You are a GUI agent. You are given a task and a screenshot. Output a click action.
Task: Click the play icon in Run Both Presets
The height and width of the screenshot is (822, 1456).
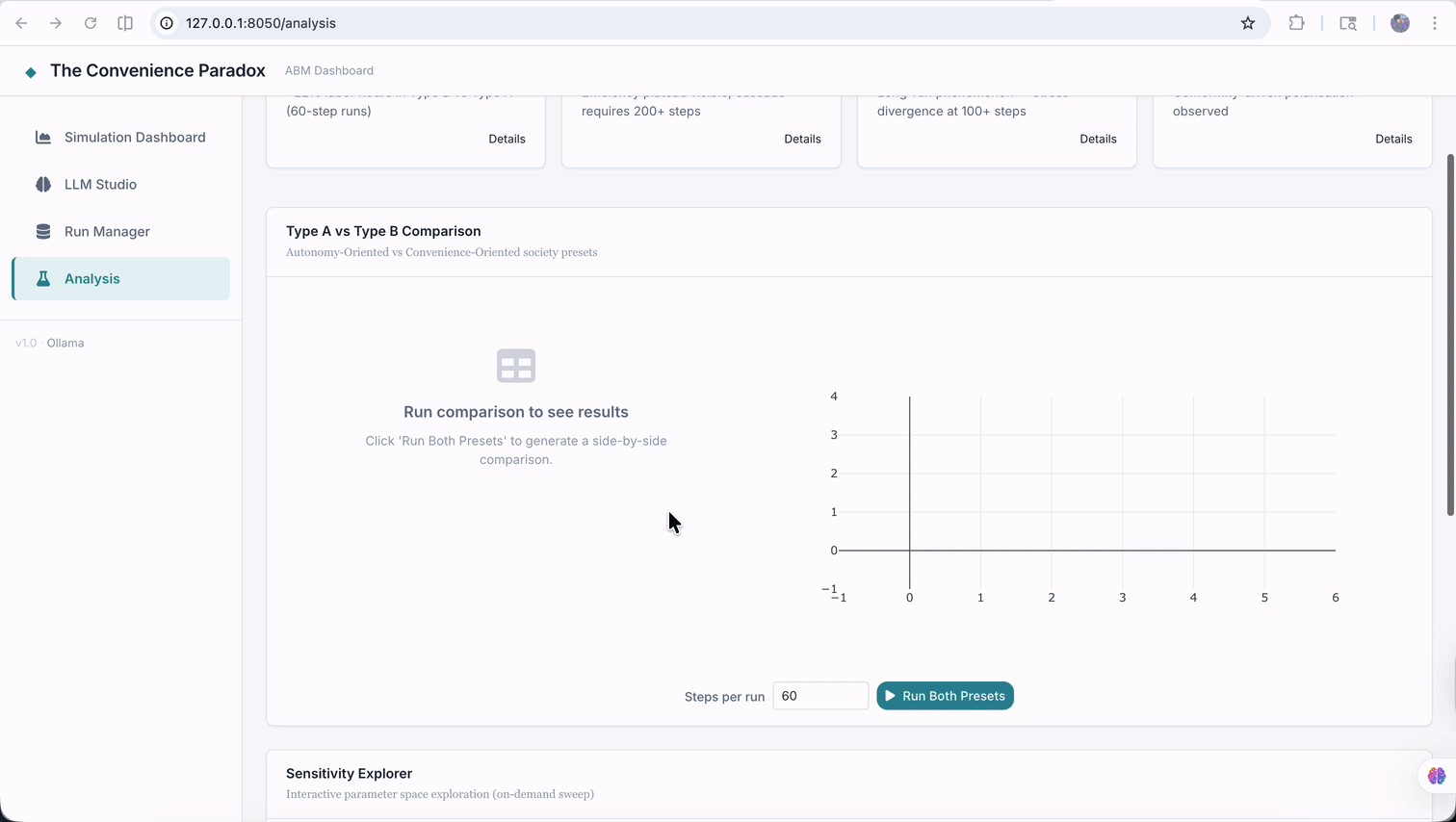point(891,696)
